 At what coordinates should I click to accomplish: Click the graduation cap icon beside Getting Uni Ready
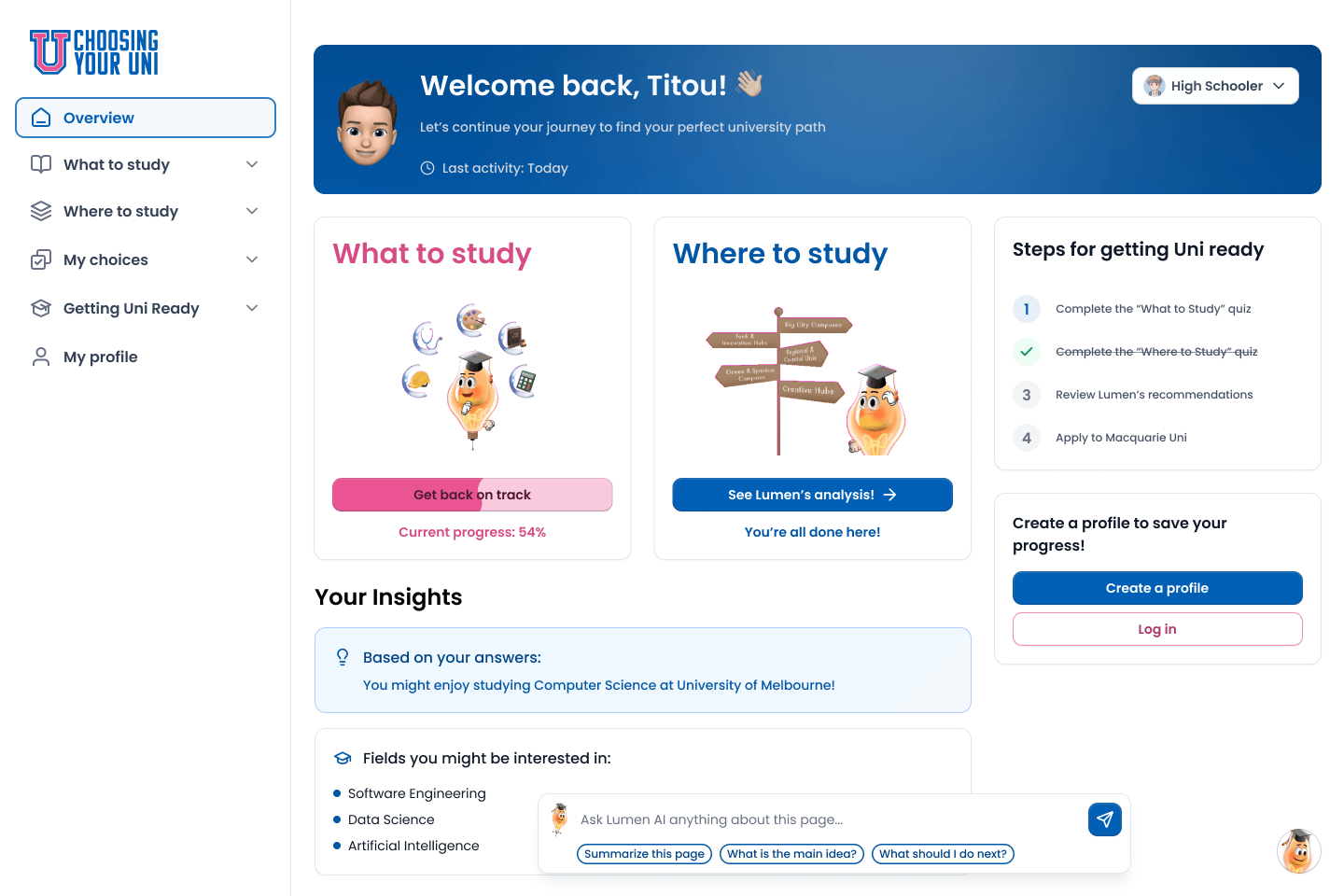click(41, 308)
